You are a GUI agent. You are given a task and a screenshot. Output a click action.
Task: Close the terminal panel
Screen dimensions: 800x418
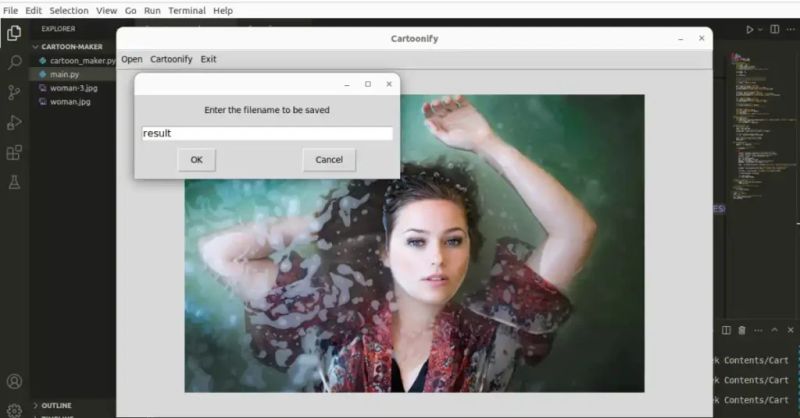point(790,330)
